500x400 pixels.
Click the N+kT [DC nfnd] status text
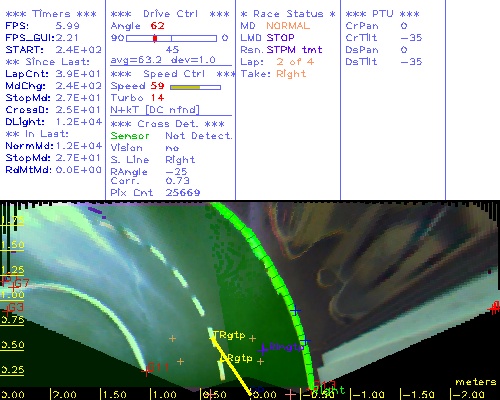(155, 110)
